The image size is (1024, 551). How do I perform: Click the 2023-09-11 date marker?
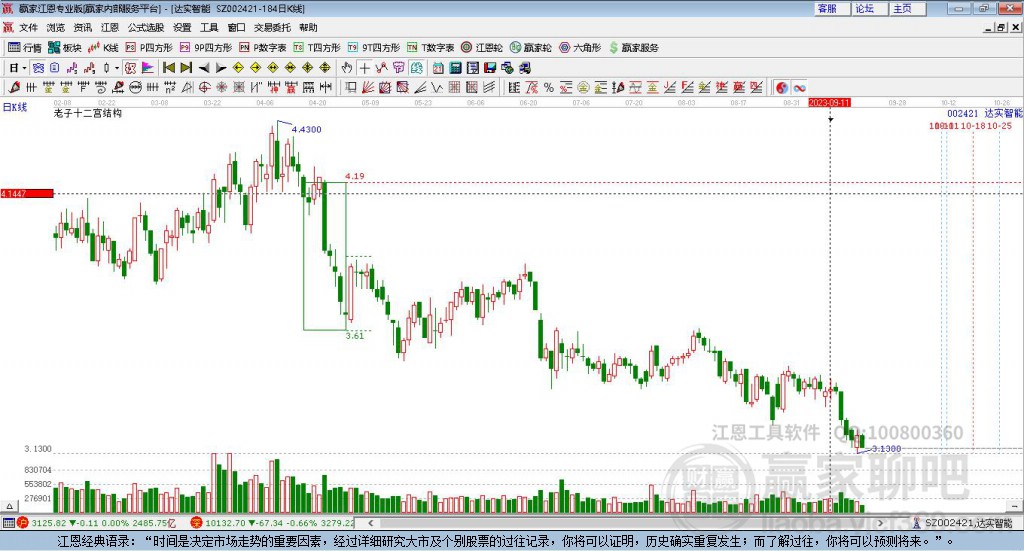click(x=829, y=103)
